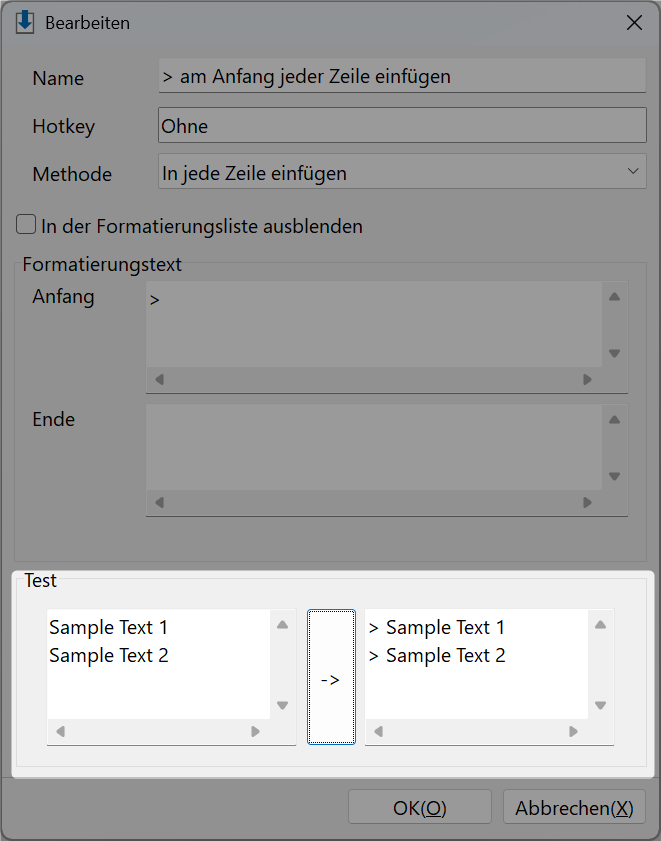Click the up arrow of the test output scrollbar
This screenshot has width=661, height=841.
[x=600, y=625]
